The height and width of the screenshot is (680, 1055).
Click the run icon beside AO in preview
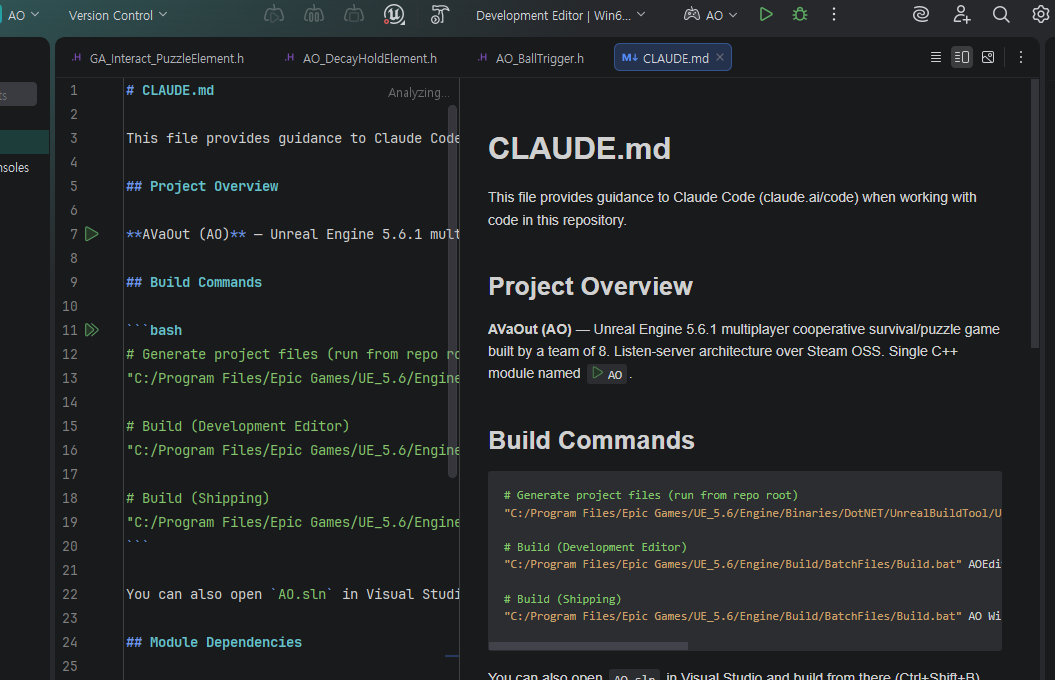point(597,373)
